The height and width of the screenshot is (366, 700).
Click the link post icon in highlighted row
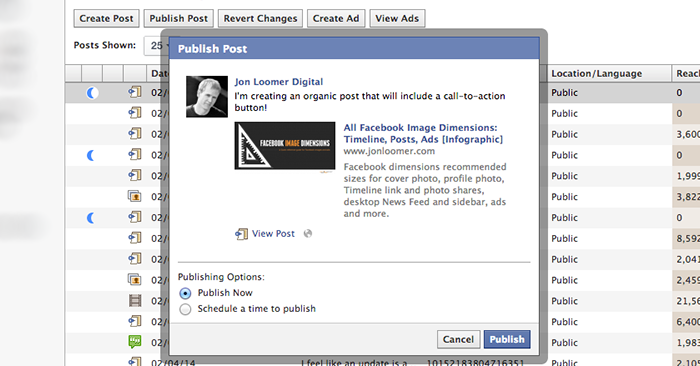click(x=135, y=92)
